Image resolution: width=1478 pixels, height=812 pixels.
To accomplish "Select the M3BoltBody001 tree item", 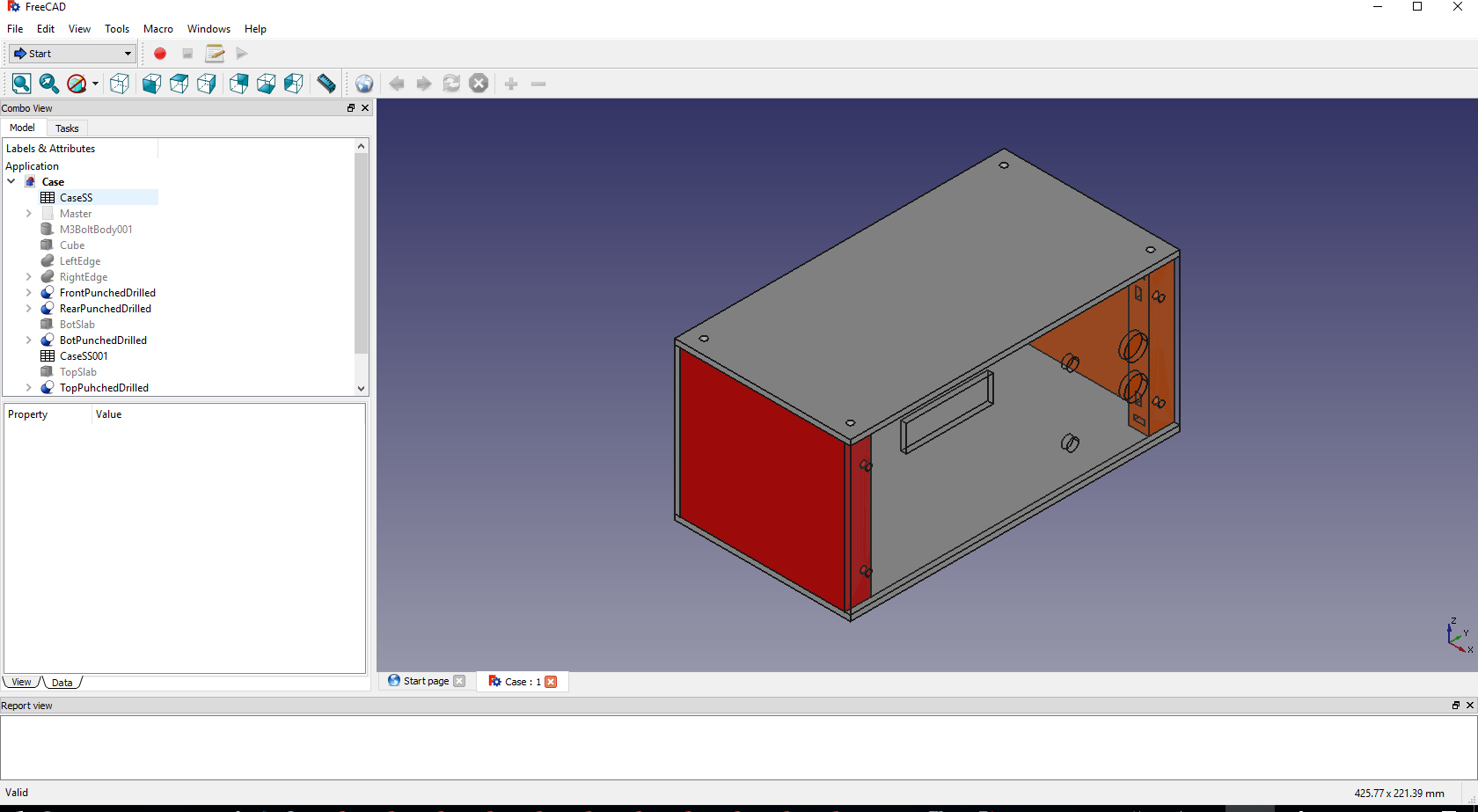I will [96, 230].
